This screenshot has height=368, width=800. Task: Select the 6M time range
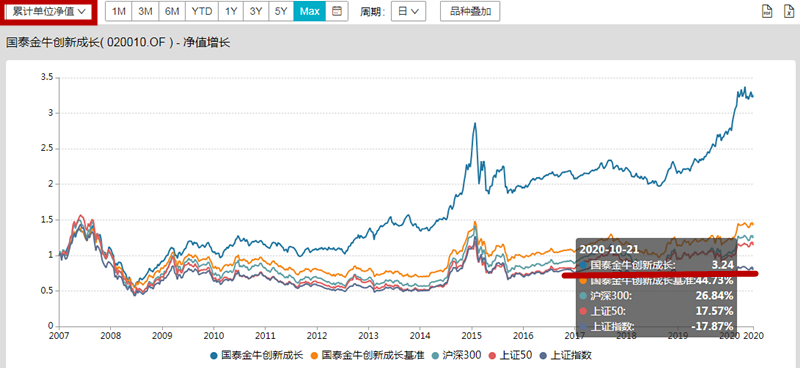point(172,11)
